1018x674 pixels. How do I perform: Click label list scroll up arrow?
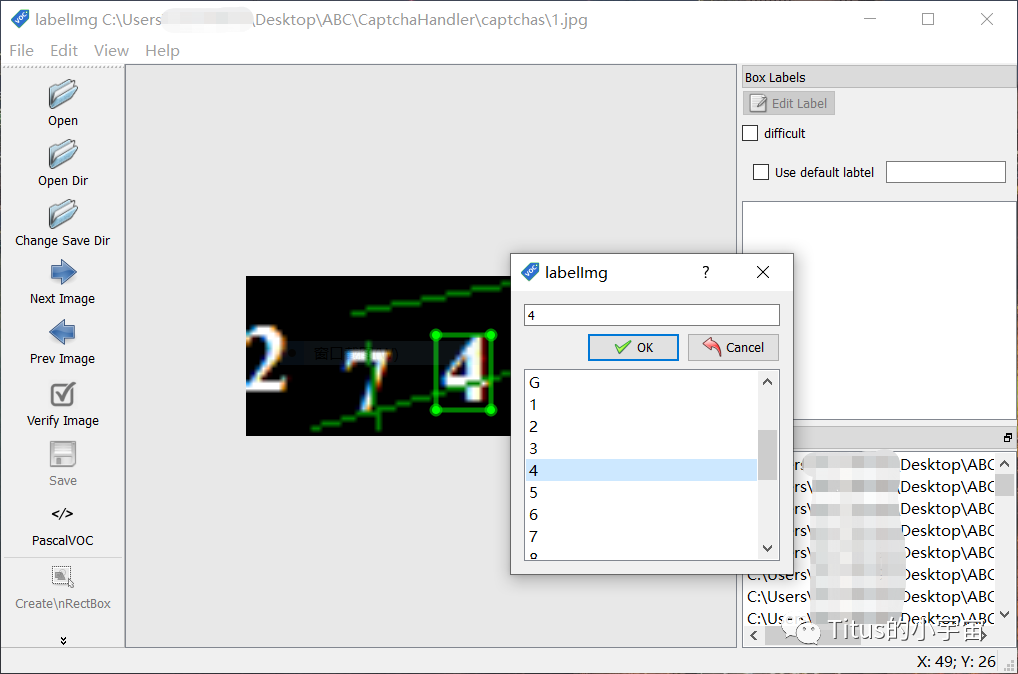click(767, 382)
